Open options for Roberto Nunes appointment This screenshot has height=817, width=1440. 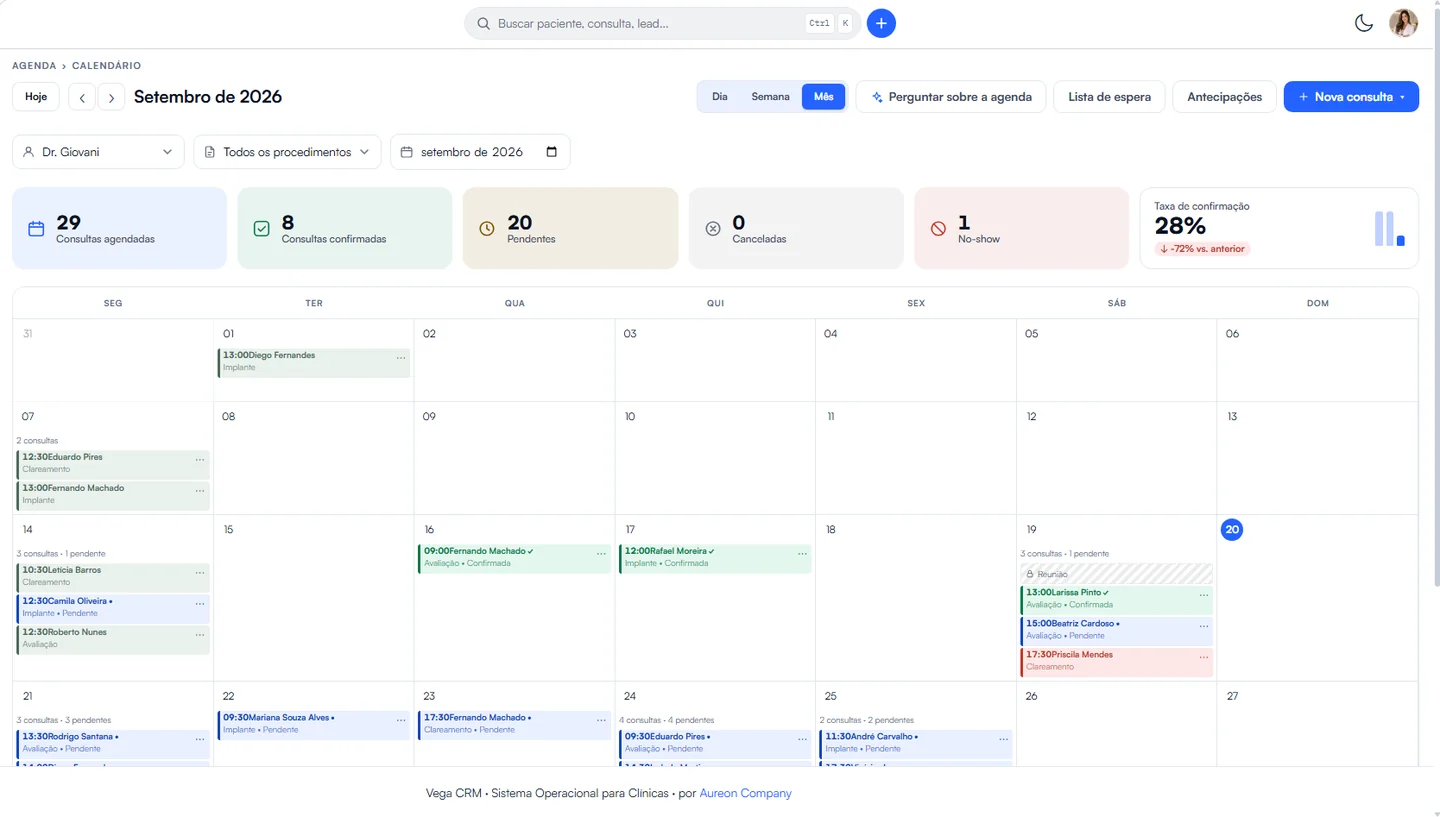click(x=200, y=634)
